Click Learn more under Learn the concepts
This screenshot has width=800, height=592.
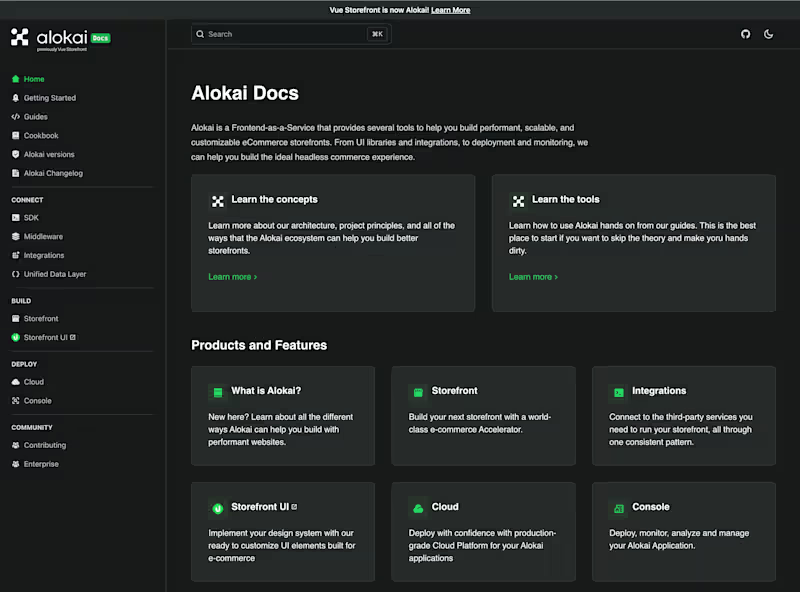[231, 276]
